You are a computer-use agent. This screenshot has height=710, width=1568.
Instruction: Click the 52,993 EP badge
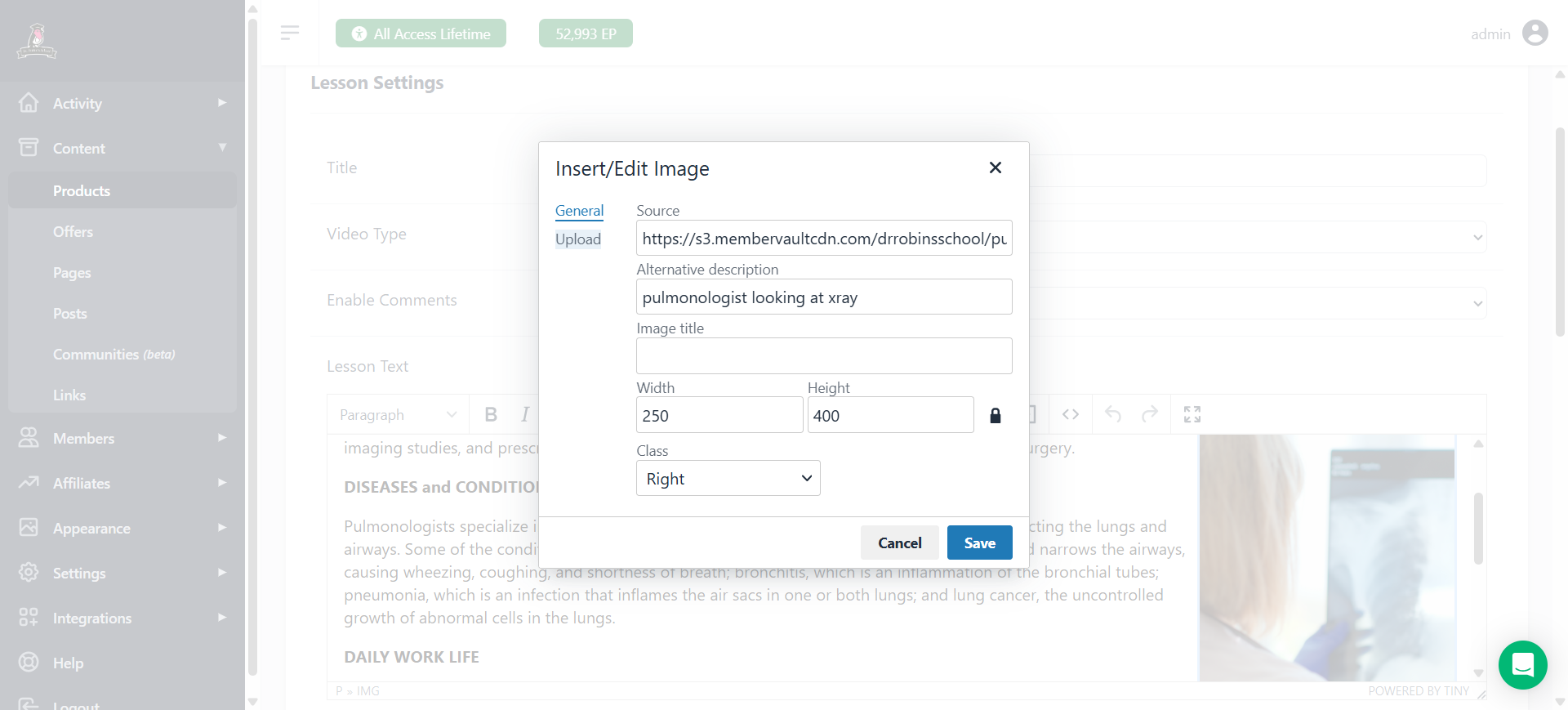586,33
